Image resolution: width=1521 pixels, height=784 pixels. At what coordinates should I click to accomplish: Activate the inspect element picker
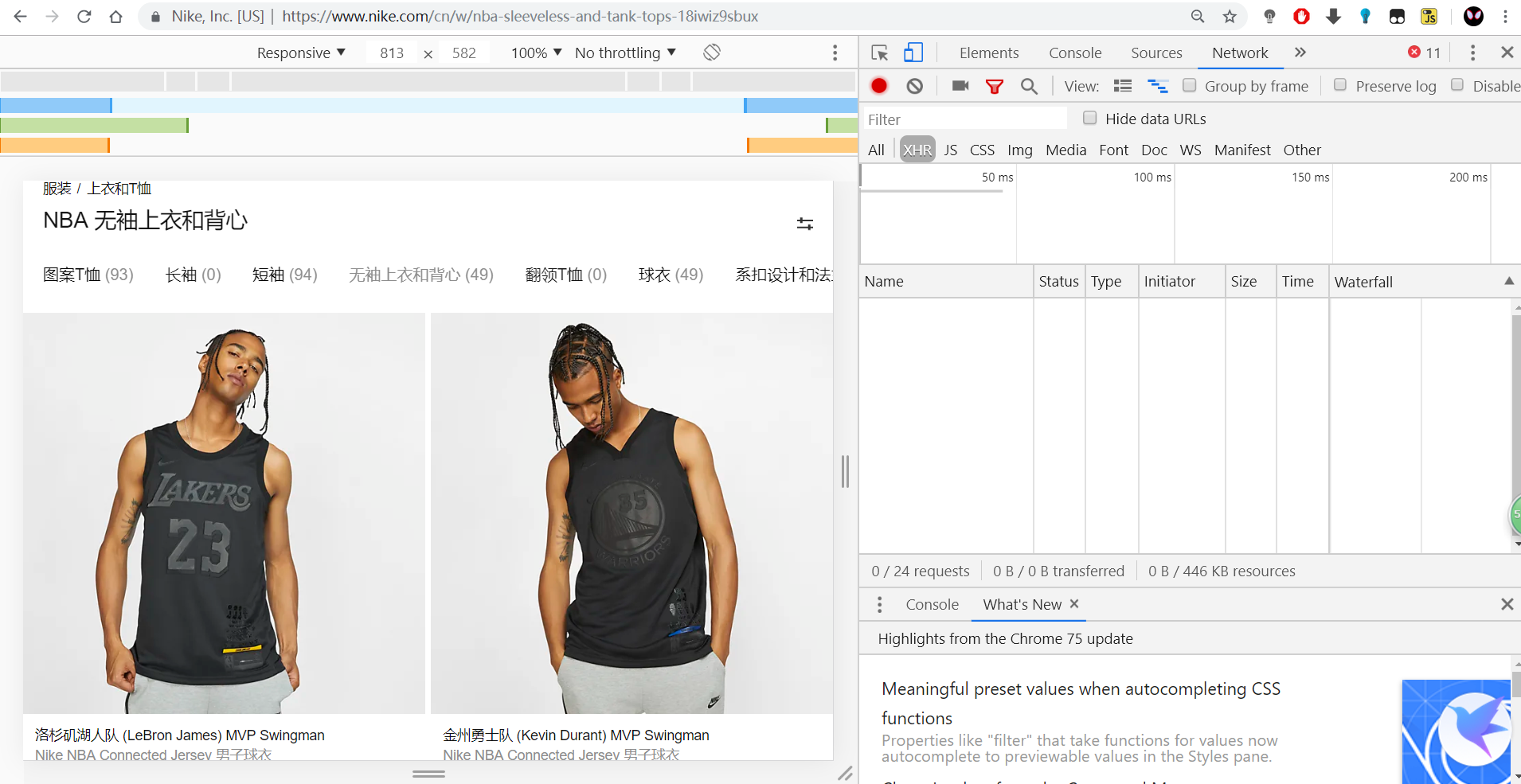pos(879,53)
